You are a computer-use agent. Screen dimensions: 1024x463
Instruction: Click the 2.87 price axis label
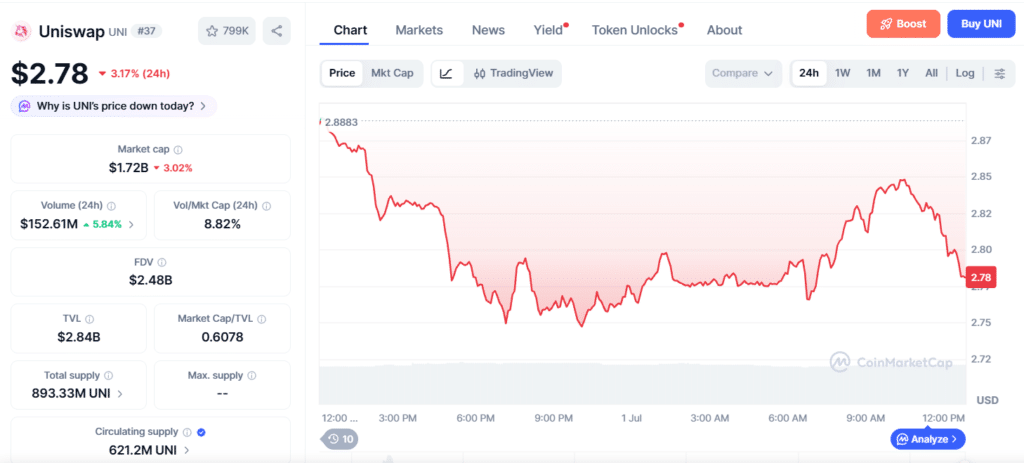(981, 140)
